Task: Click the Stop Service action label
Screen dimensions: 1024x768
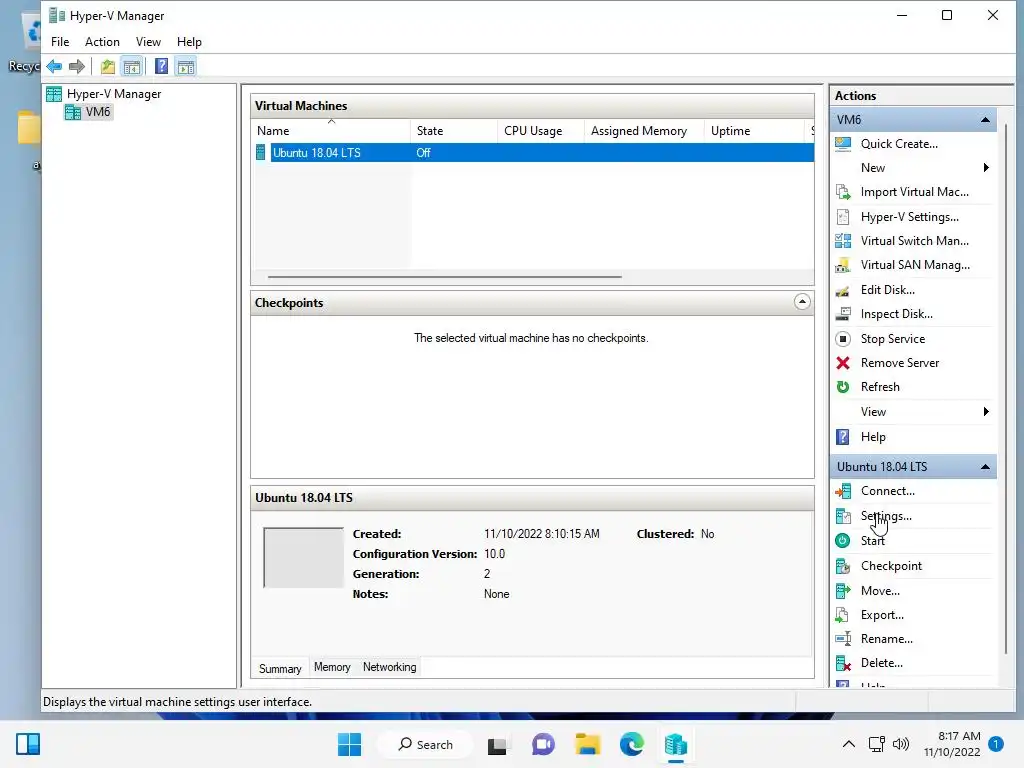Action: pyautogui.click(x=893, y=339)
